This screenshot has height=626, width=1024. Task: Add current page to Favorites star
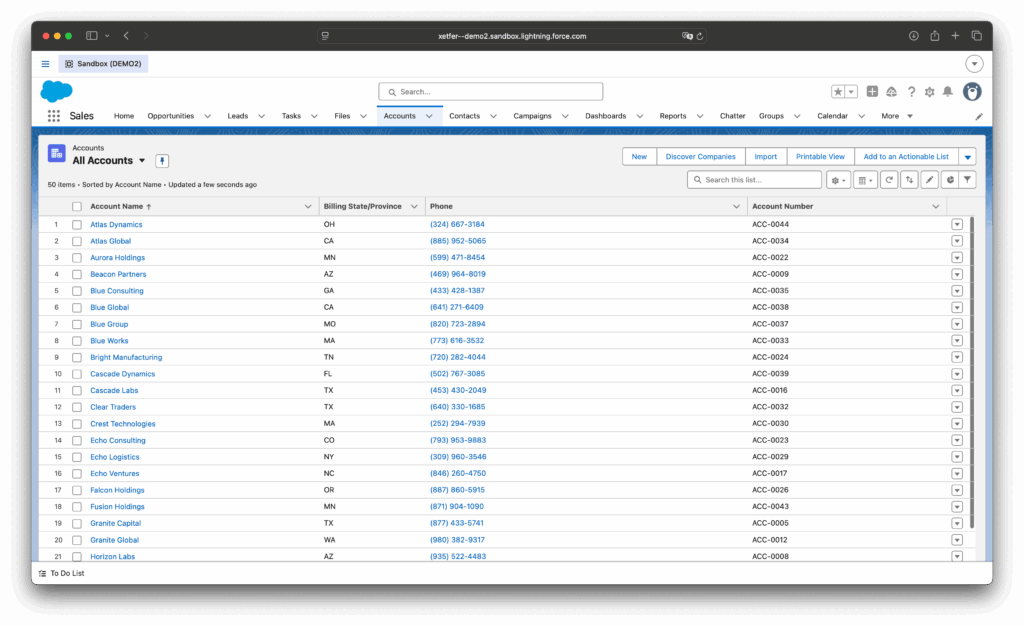(838, 91)
